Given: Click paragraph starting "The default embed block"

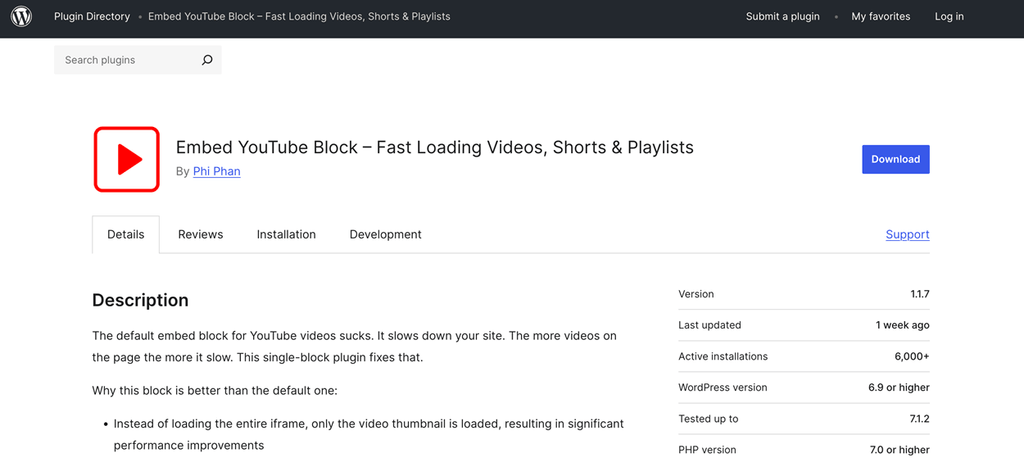Looking at the screenshot, I should click(355, 347).
